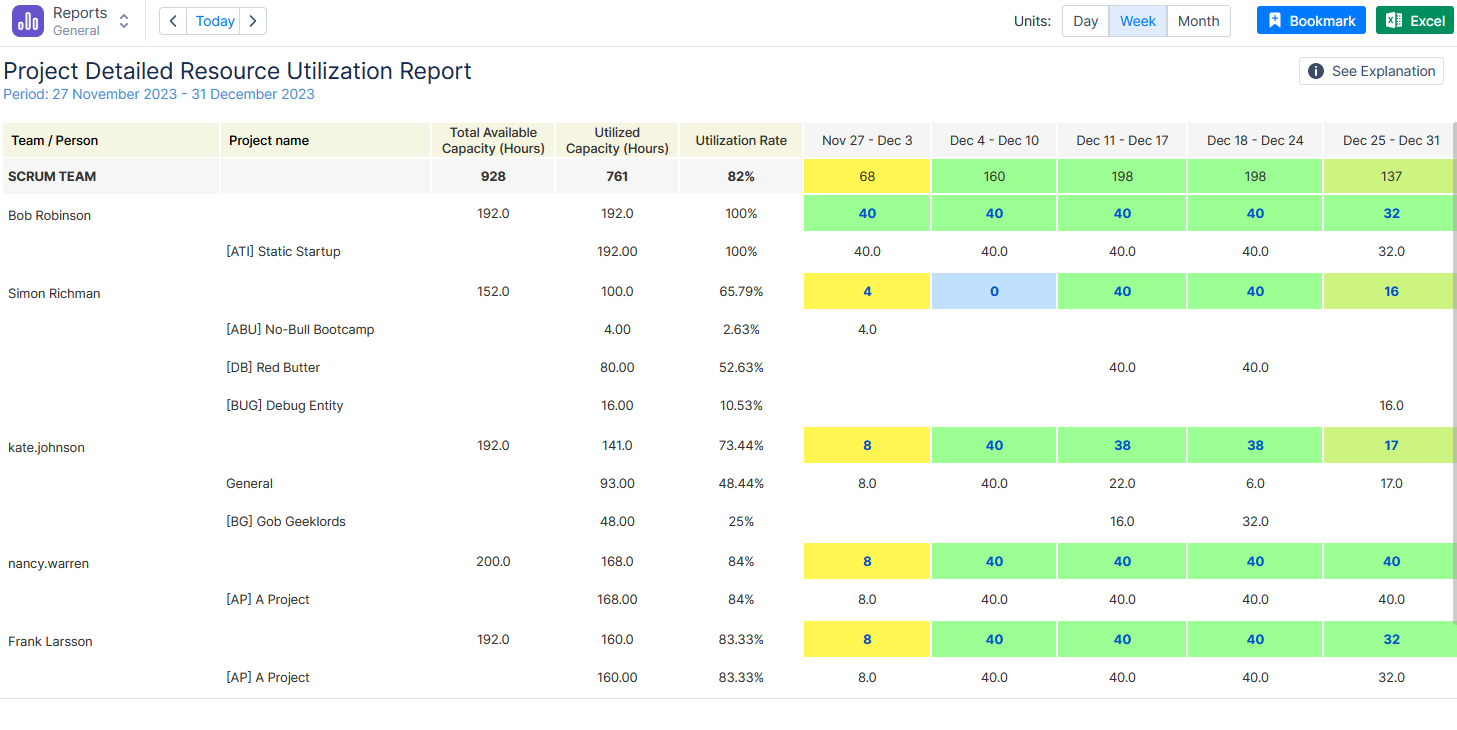Click the info icon in See Explanation
1457x730 pixels.
[1316, 71]
